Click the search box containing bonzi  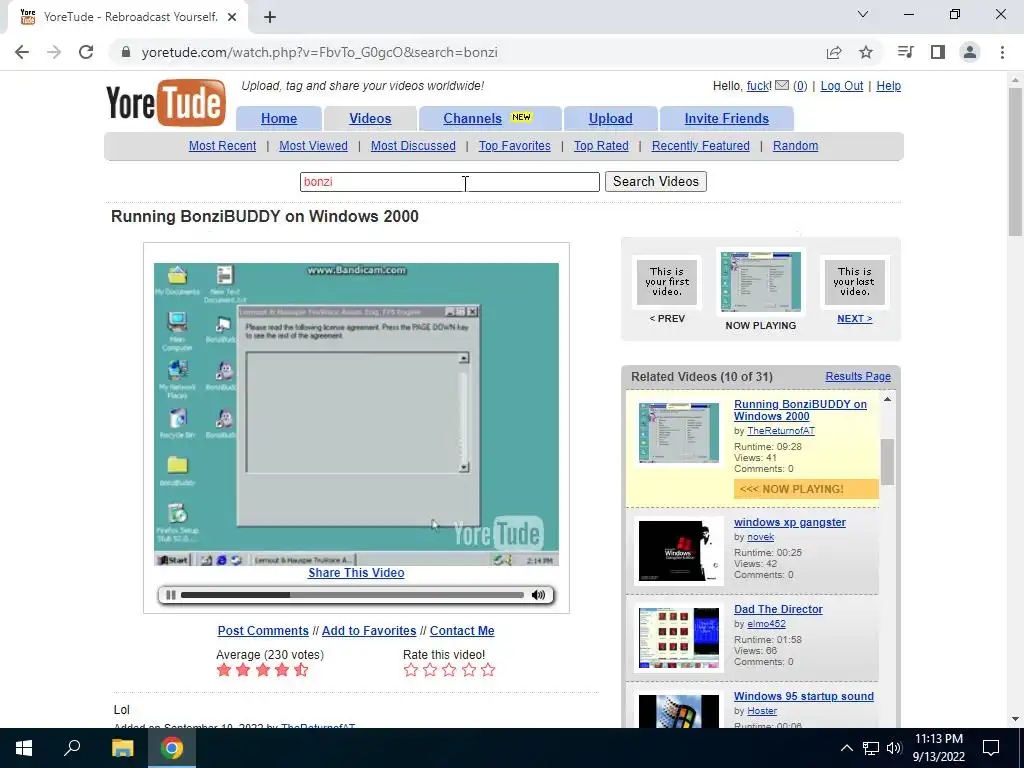[450, 182]
